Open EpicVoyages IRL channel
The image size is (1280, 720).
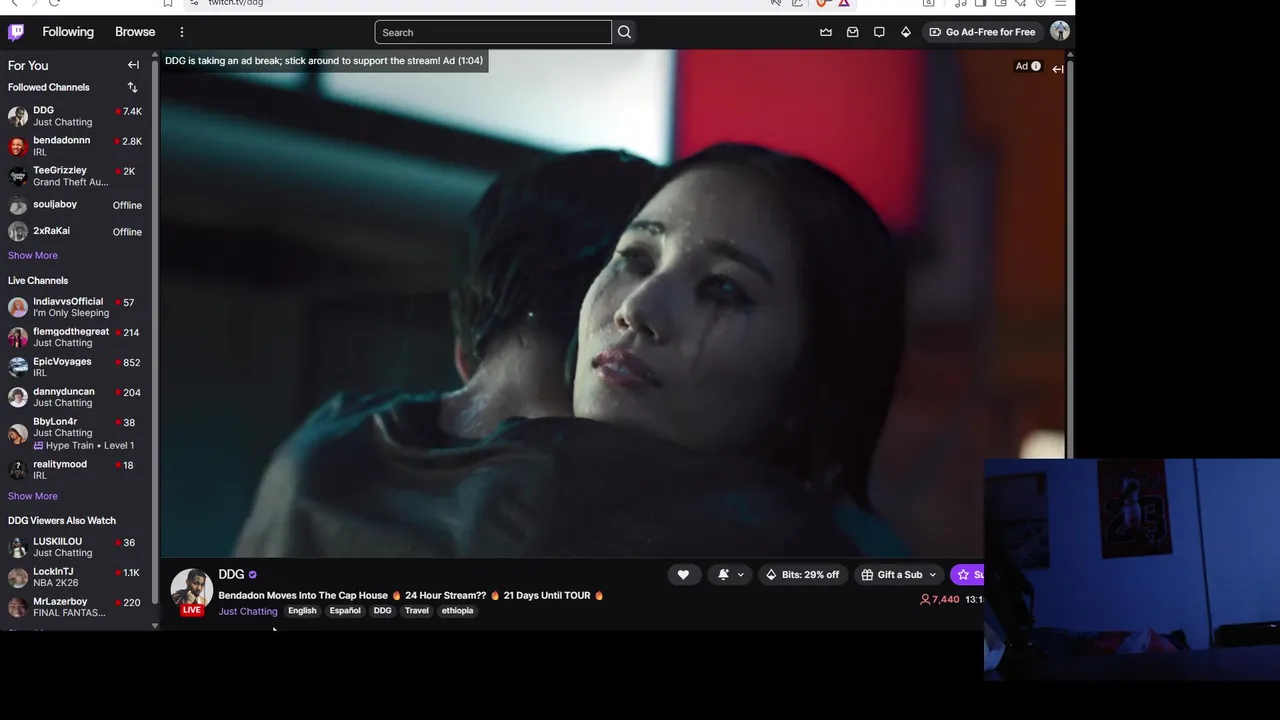[75, 367]
